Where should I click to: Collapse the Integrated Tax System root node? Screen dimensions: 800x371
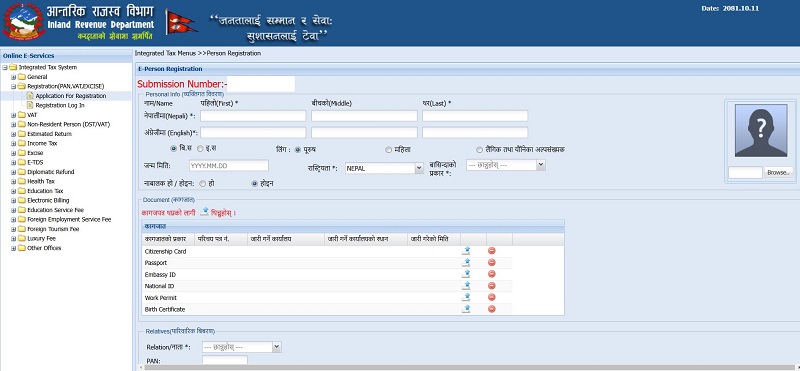5,67
